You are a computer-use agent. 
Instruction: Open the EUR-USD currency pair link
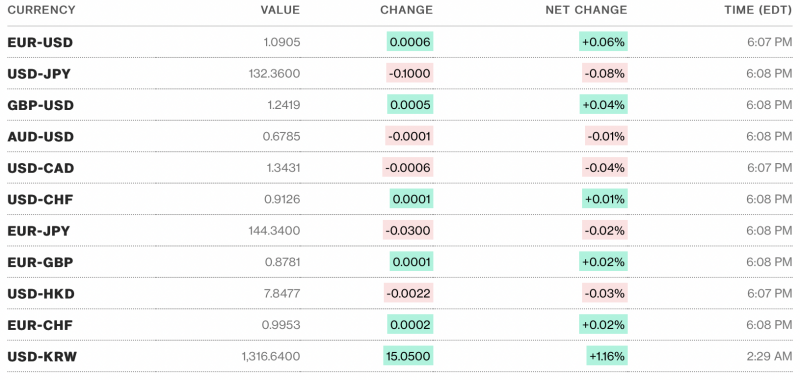(40, 42)
